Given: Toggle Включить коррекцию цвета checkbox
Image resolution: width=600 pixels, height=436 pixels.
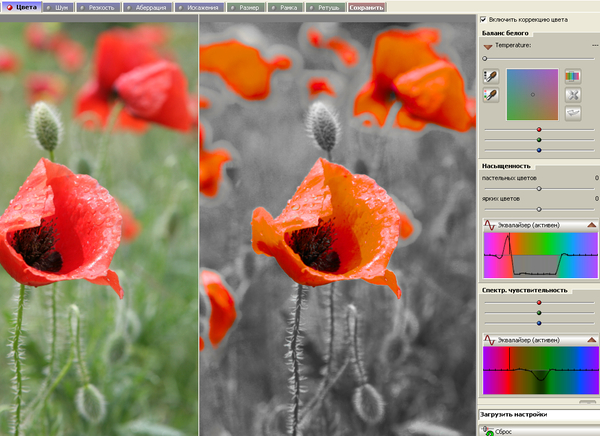Looking at the screenshot, I should pyautogui.click(x=483, y=19).
